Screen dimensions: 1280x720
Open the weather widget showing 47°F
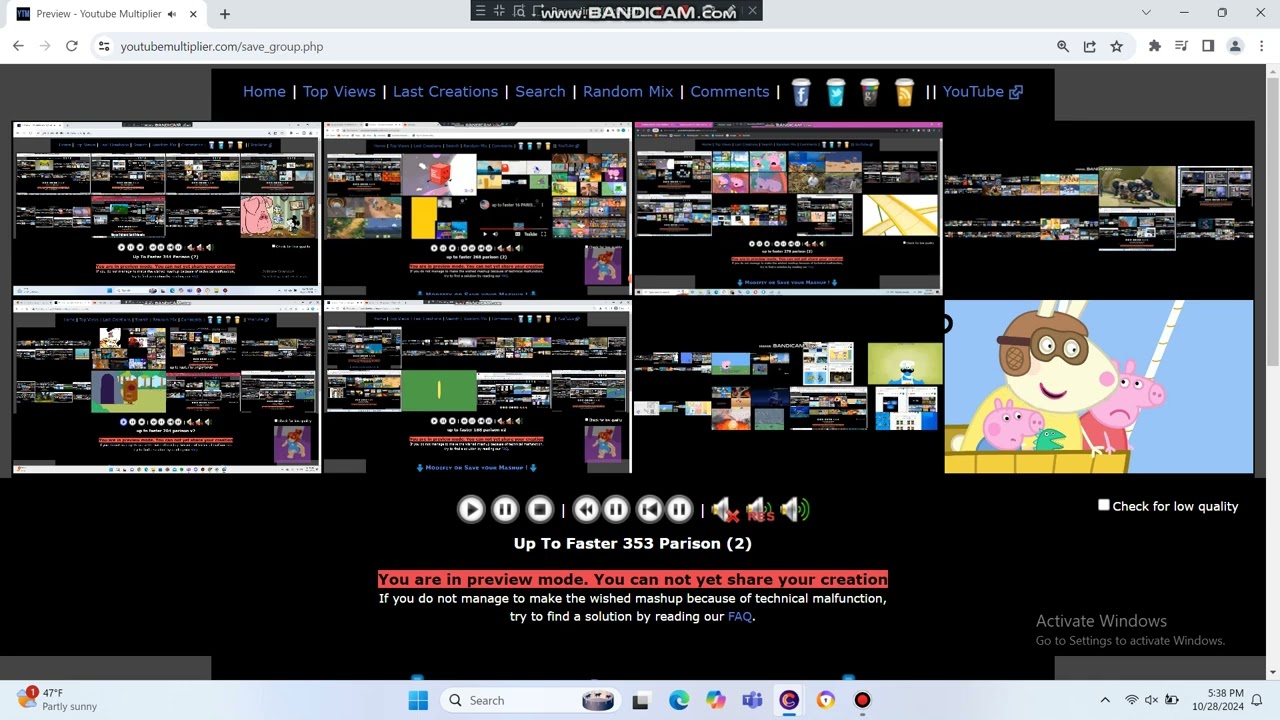pos(58,699)
